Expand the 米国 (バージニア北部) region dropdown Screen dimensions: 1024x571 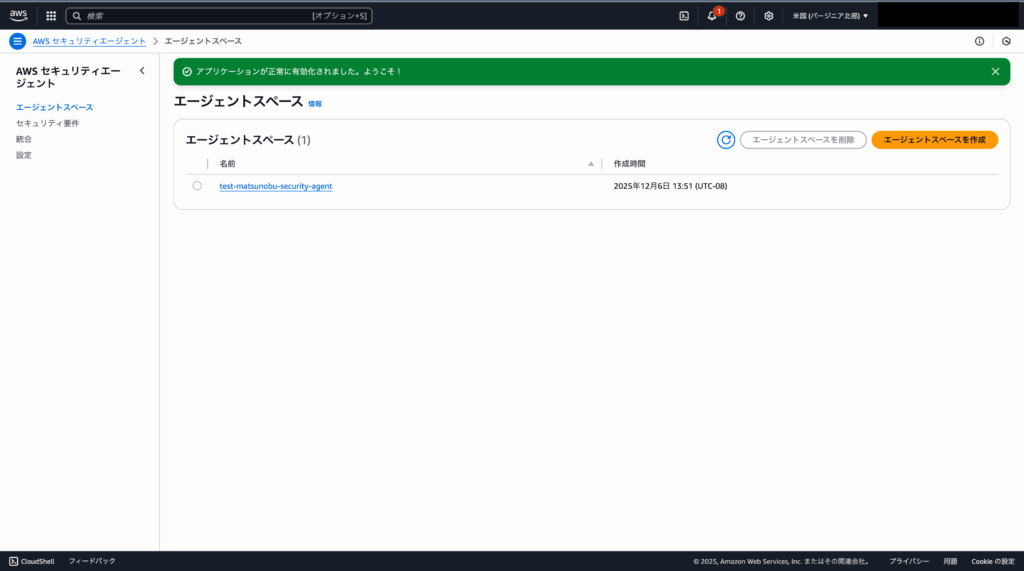(830, 16)
